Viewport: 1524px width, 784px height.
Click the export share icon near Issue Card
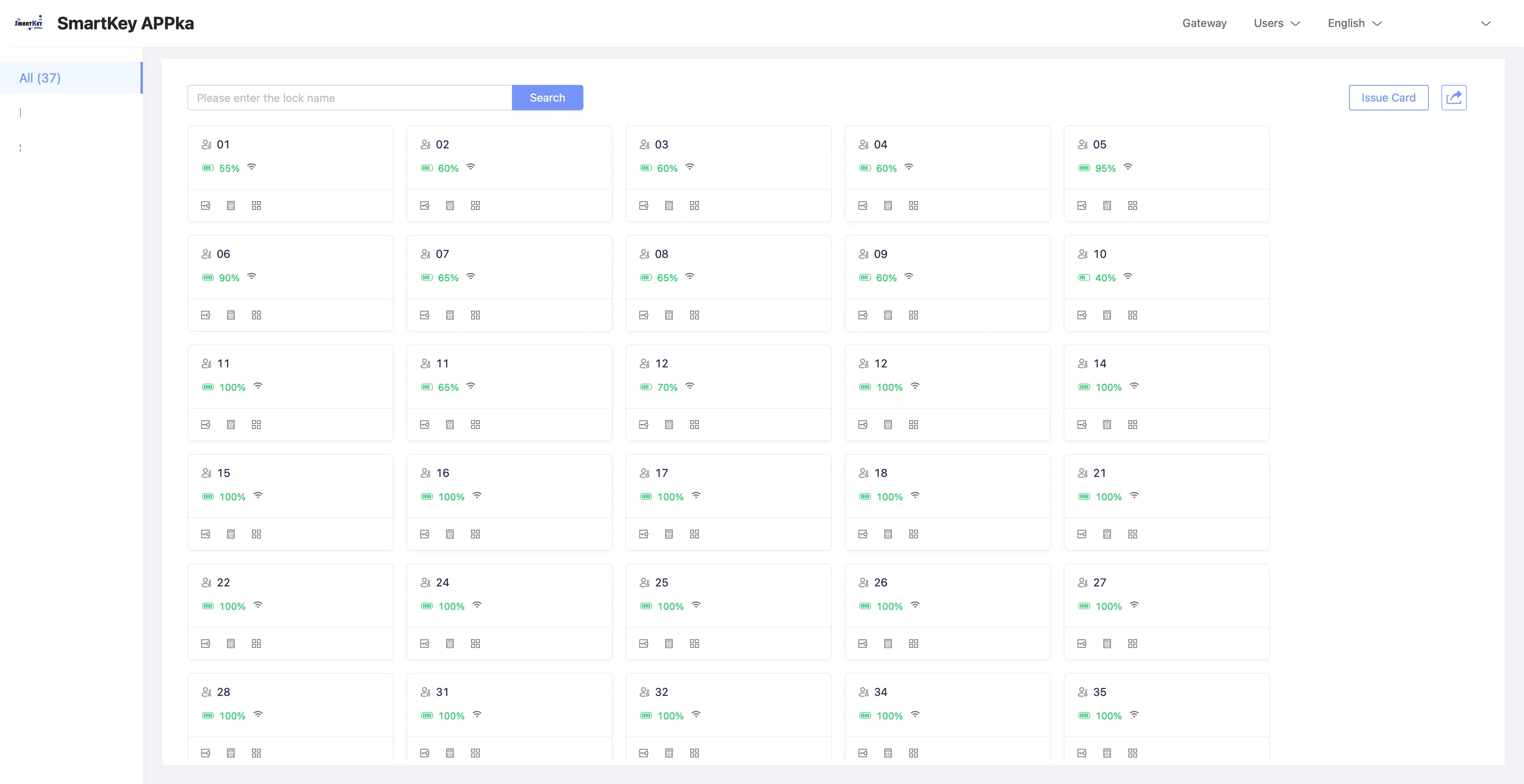click(1454, 97)
